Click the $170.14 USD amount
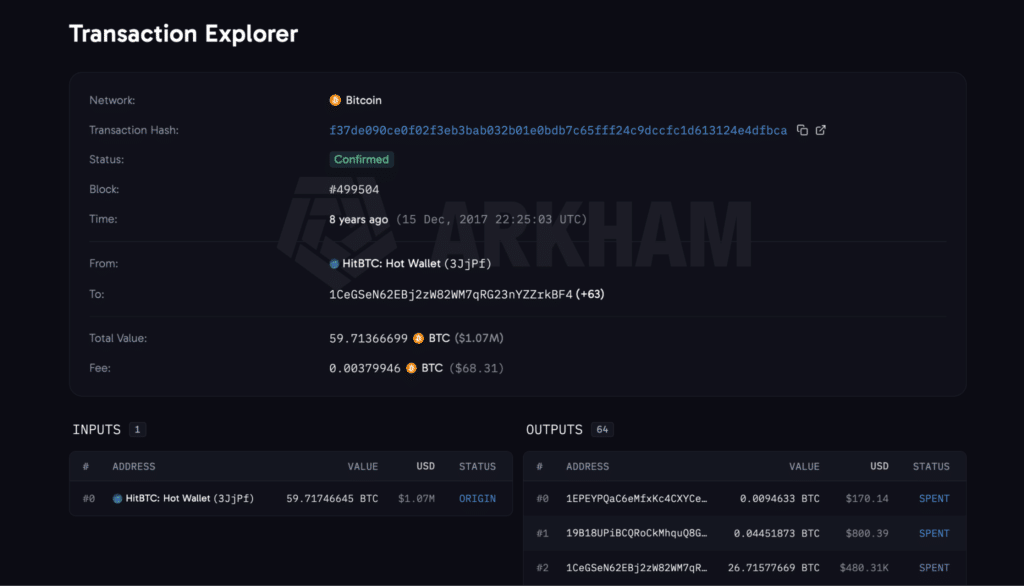1024x586 pixels. [x=867, y=498]
